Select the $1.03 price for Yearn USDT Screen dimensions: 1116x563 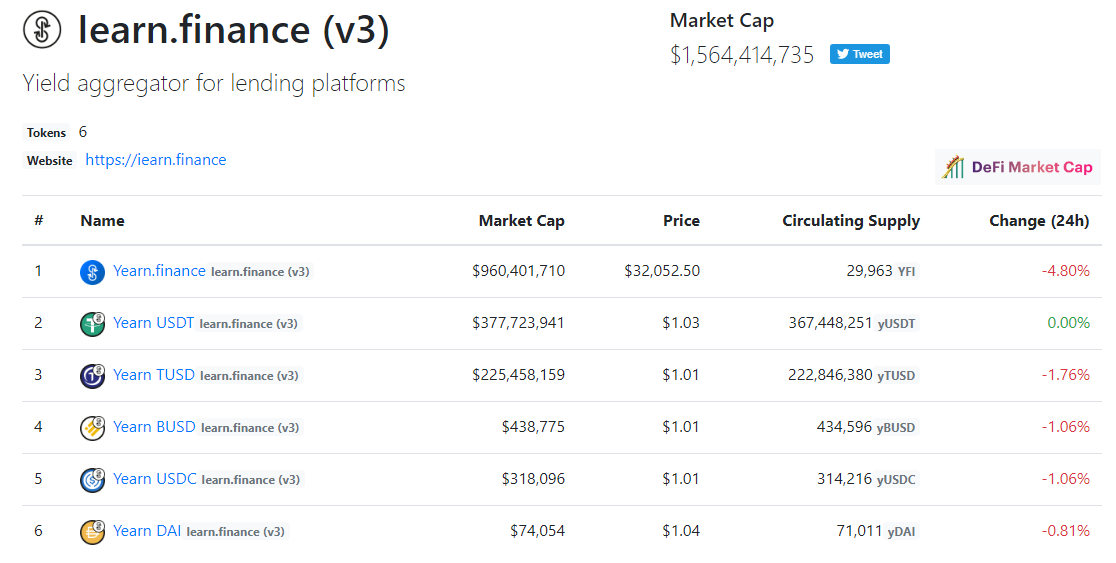coord(681,323)
